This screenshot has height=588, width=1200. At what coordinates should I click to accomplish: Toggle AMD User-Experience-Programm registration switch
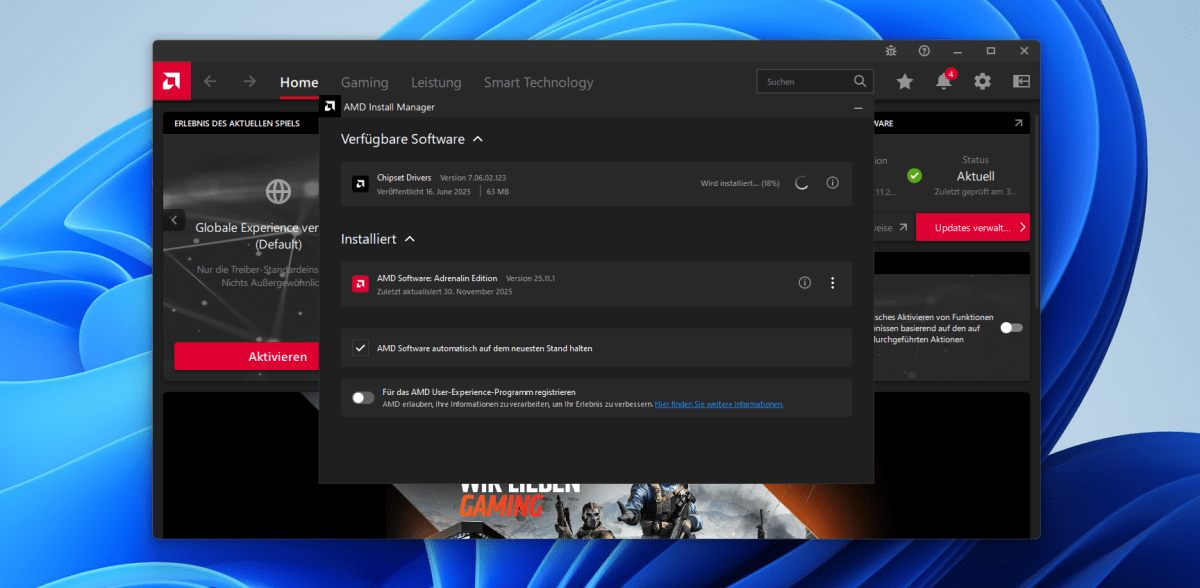362,397
